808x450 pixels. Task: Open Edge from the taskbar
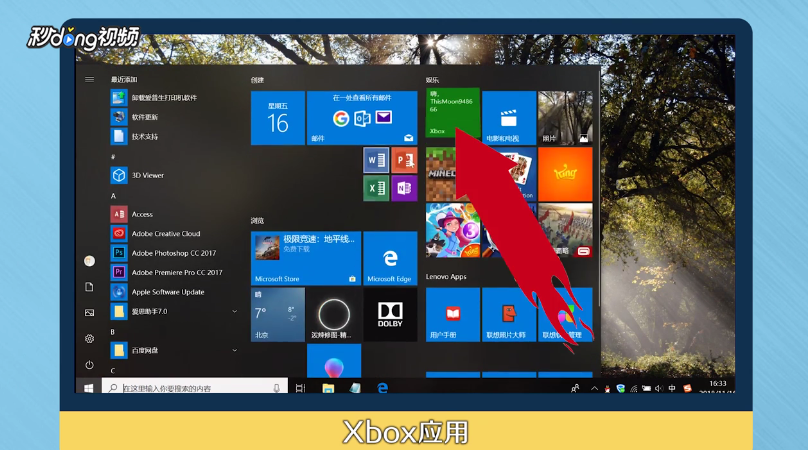(382, 388)
